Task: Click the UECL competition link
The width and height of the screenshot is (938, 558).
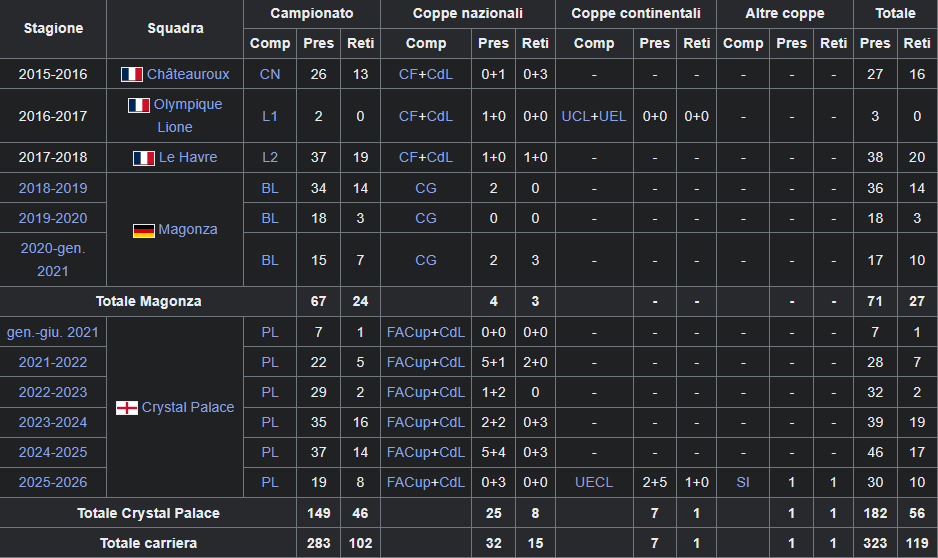Action: click(x=594, y=482)
